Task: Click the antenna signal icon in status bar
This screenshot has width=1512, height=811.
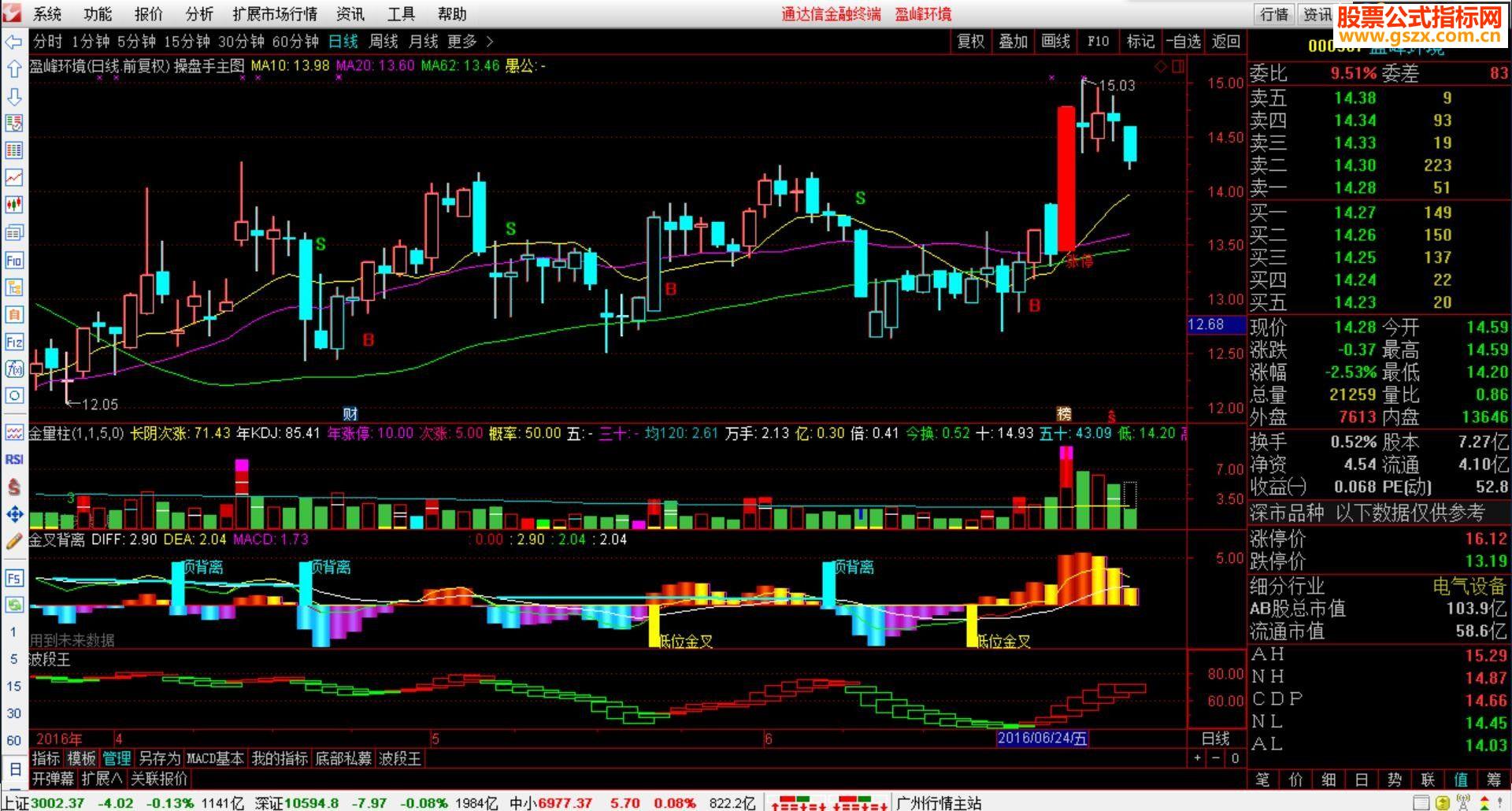Action: click(1464, 803)
